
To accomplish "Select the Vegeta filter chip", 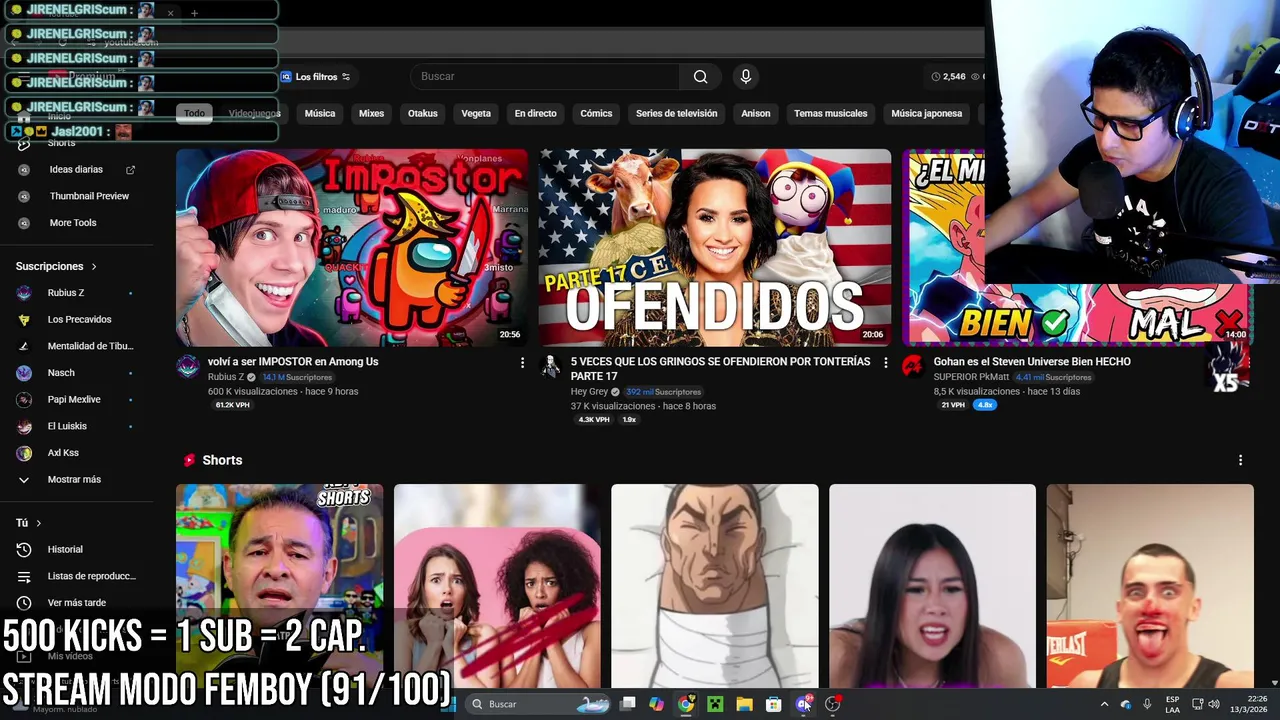I will tap(476, 113).
